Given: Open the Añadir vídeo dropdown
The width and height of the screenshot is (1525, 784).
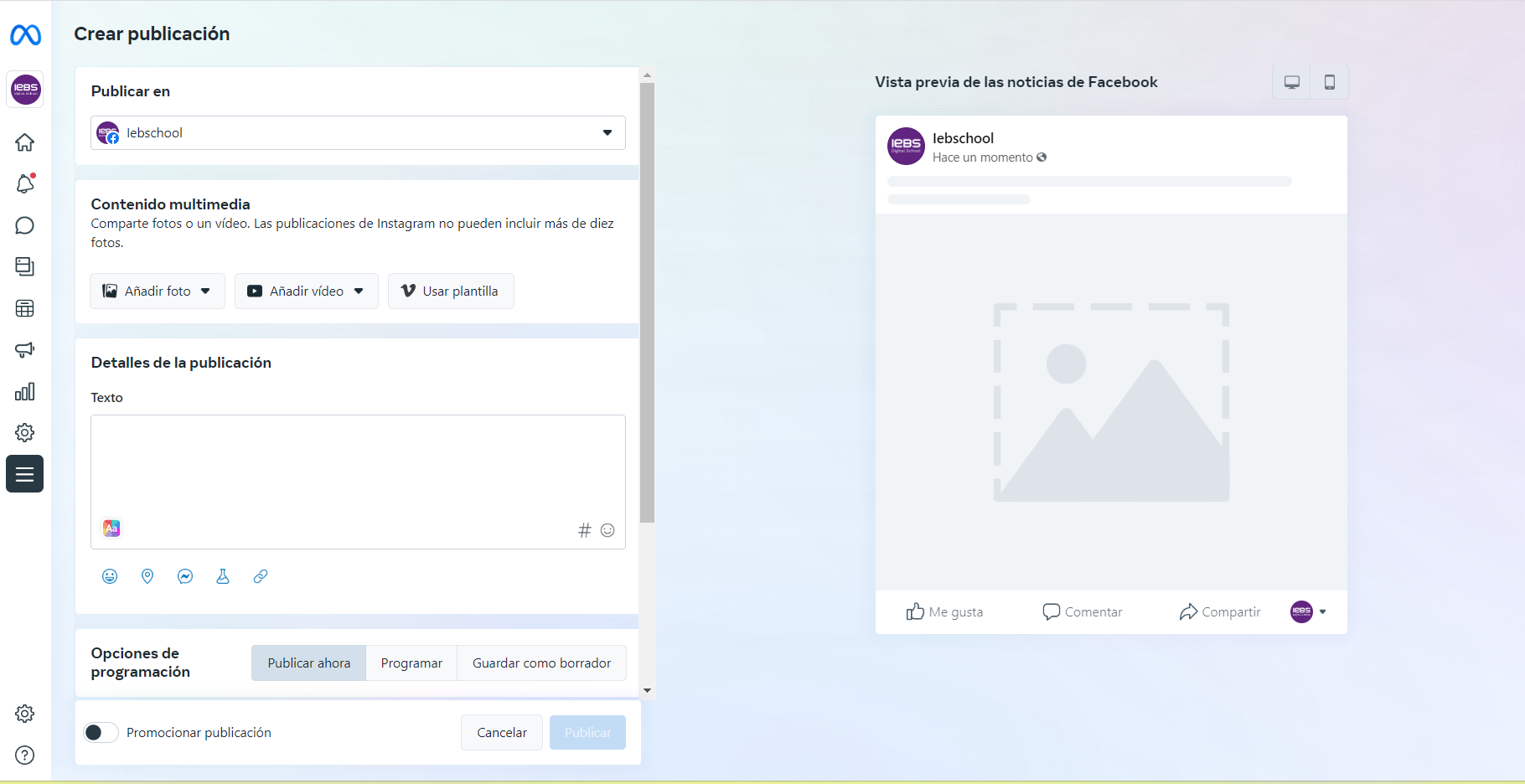Looking at the screenshot, I should (307, 291).
